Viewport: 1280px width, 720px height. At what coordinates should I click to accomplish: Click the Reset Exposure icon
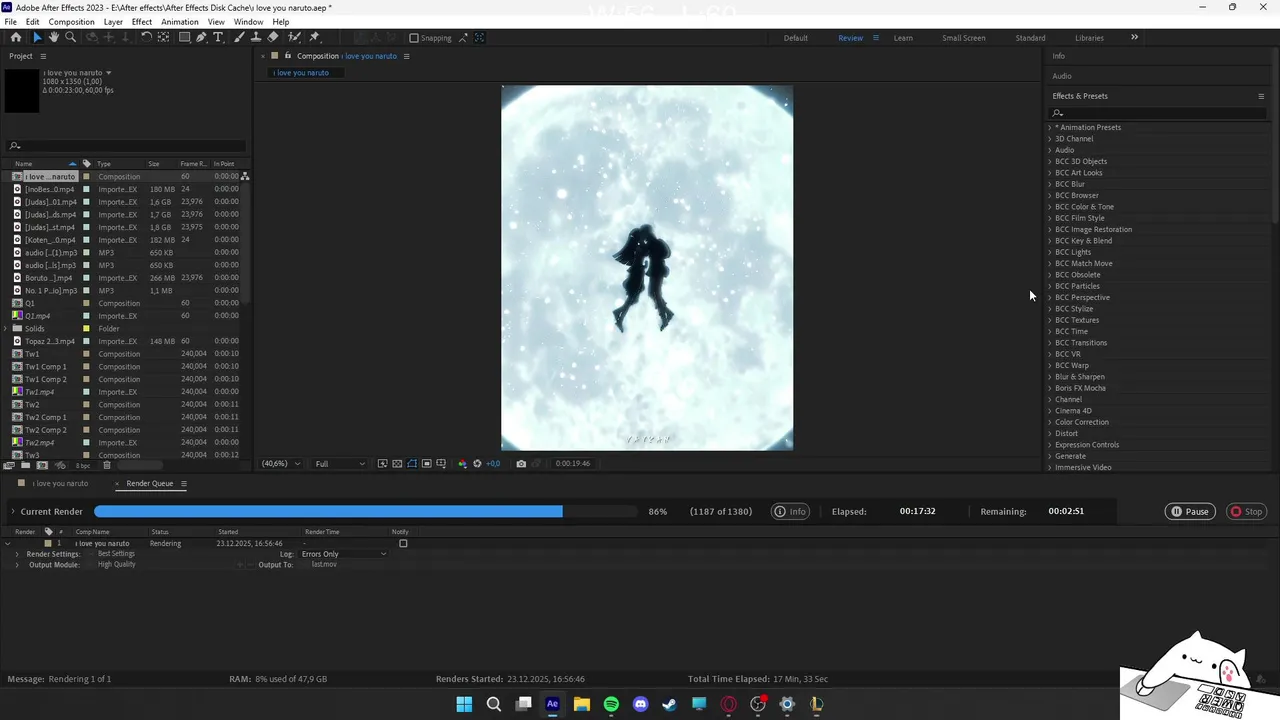[x=477, y=463]
